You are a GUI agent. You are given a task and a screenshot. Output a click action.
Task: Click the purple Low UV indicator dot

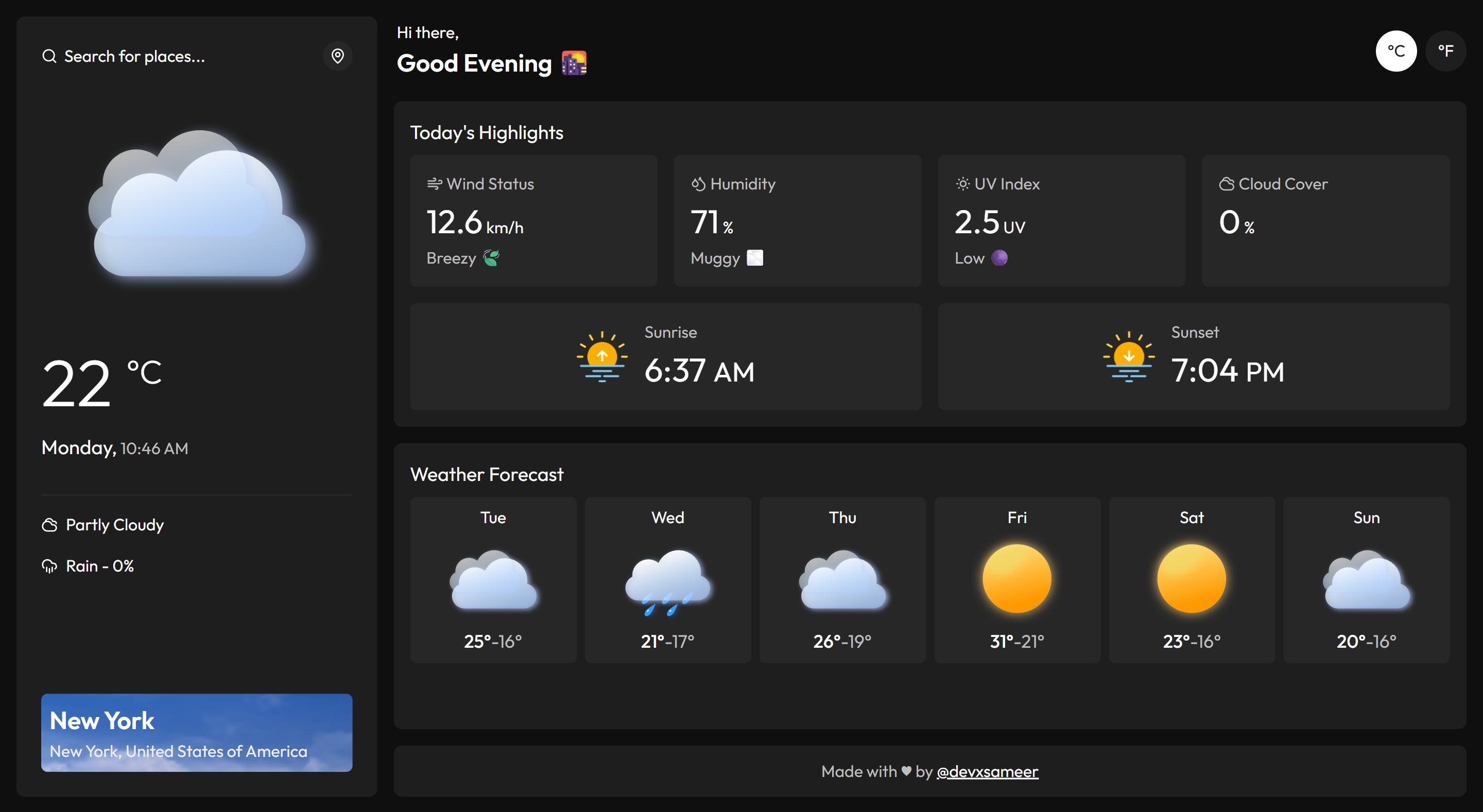(999, 258)
